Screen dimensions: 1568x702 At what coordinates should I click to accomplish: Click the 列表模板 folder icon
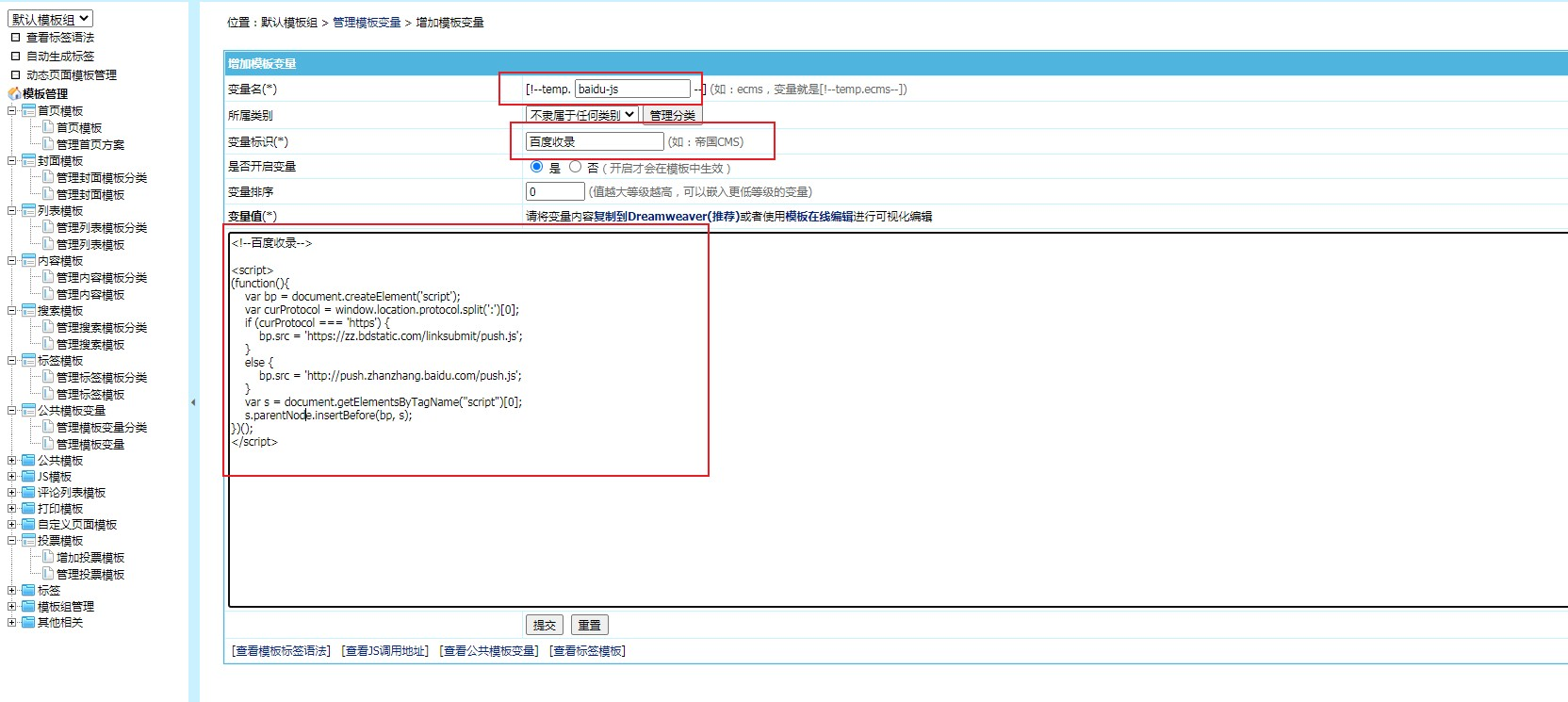coord(28,210)
